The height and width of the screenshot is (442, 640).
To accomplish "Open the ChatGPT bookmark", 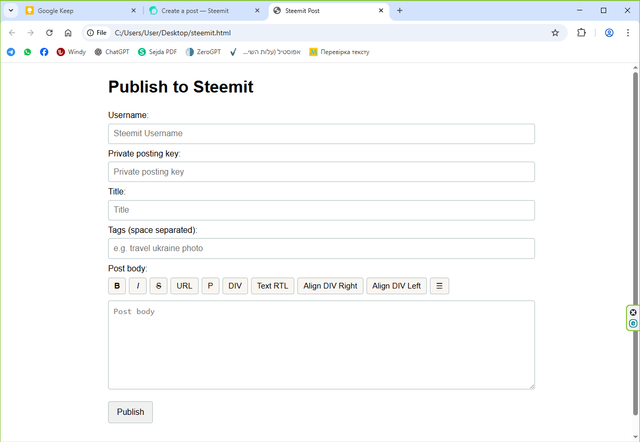I will (112, 52).
